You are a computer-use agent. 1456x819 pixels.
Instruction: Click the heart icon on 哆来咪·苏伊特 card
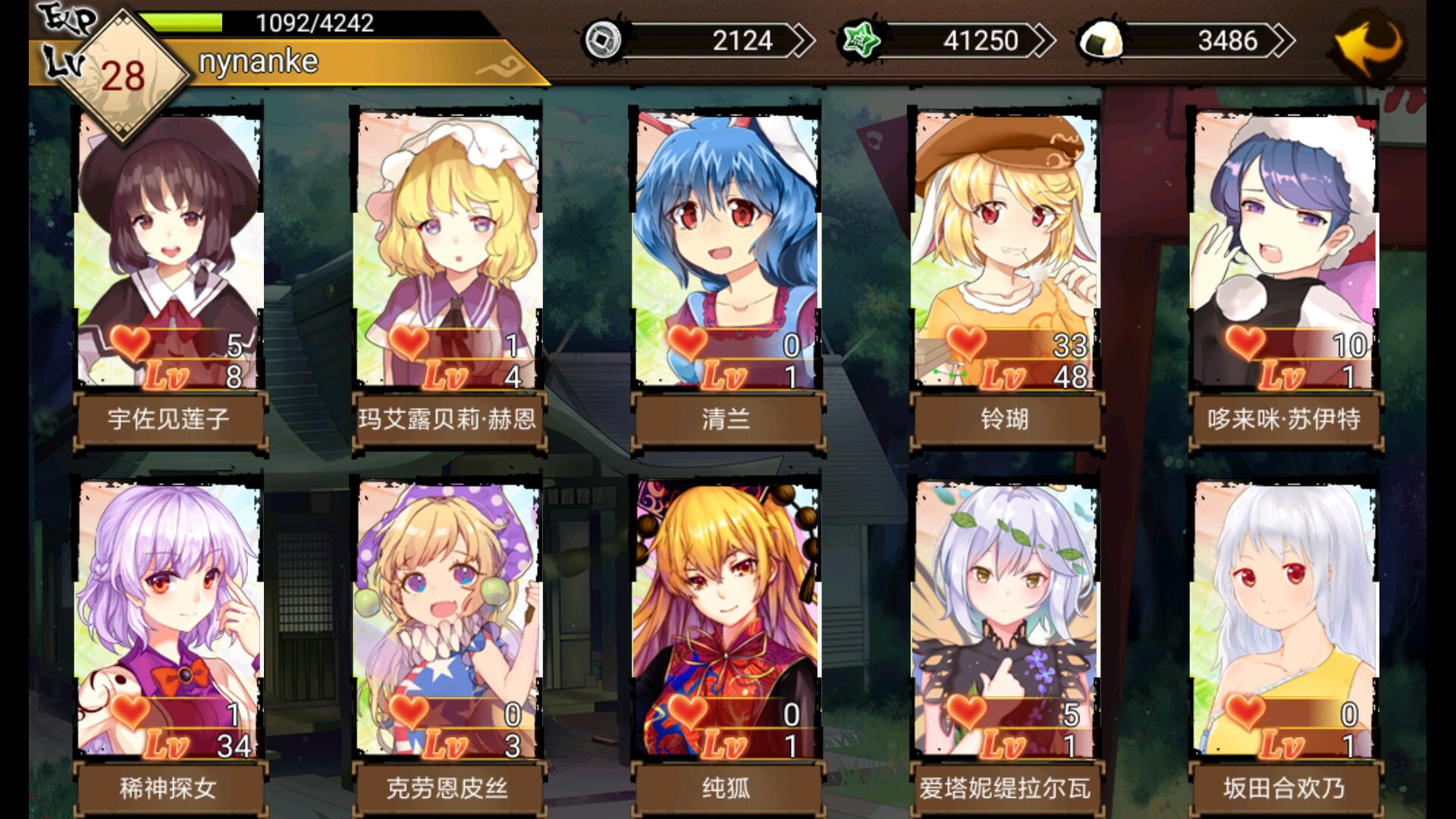1246,343
